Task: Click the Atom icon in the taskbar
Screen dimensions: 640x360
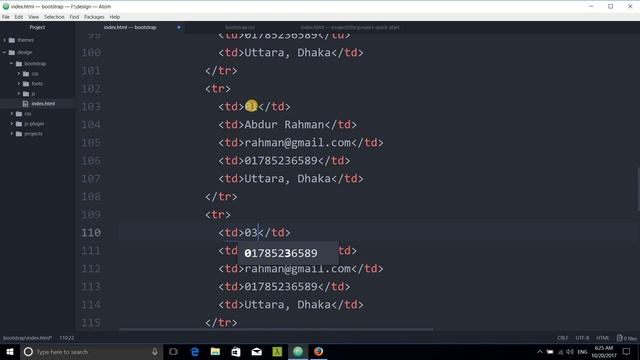Action: click(298, 351)
